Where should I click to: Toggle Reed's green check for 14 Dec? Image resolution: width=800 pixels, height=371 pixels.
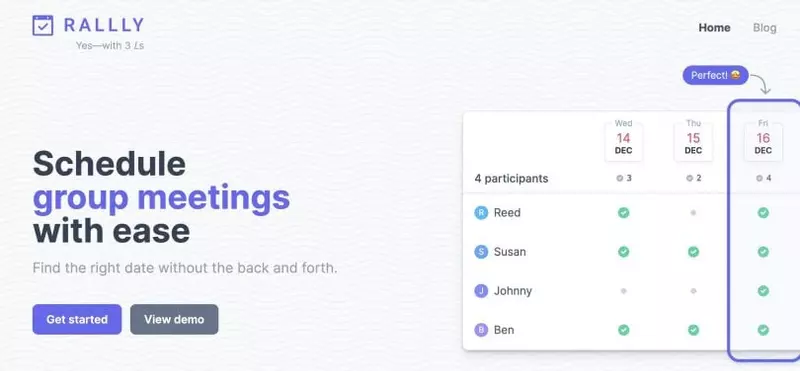623,213
